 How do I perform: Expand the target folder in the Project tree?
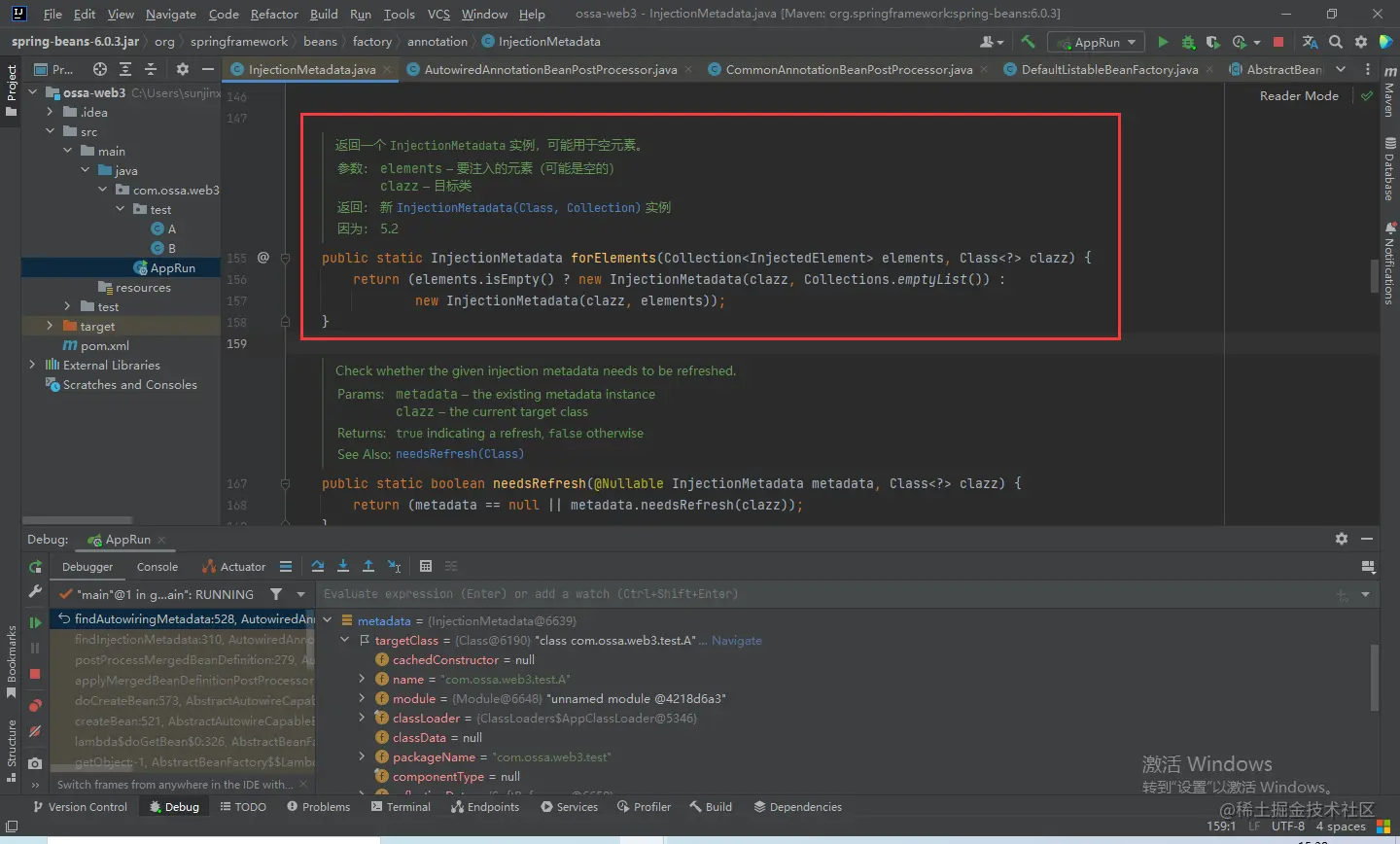pos(50,326)
